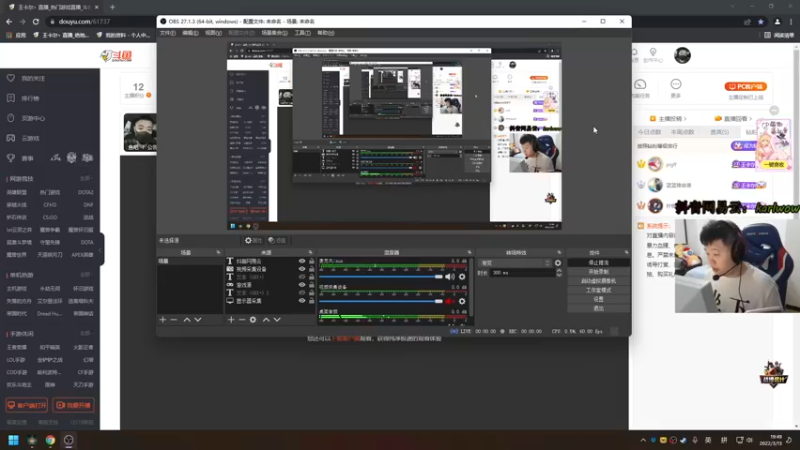This screenshot has width=800, height=450.
Task: Toggle lock on the 视频采集设备 source
Action: pyautogui.click(x=311, y=269)
